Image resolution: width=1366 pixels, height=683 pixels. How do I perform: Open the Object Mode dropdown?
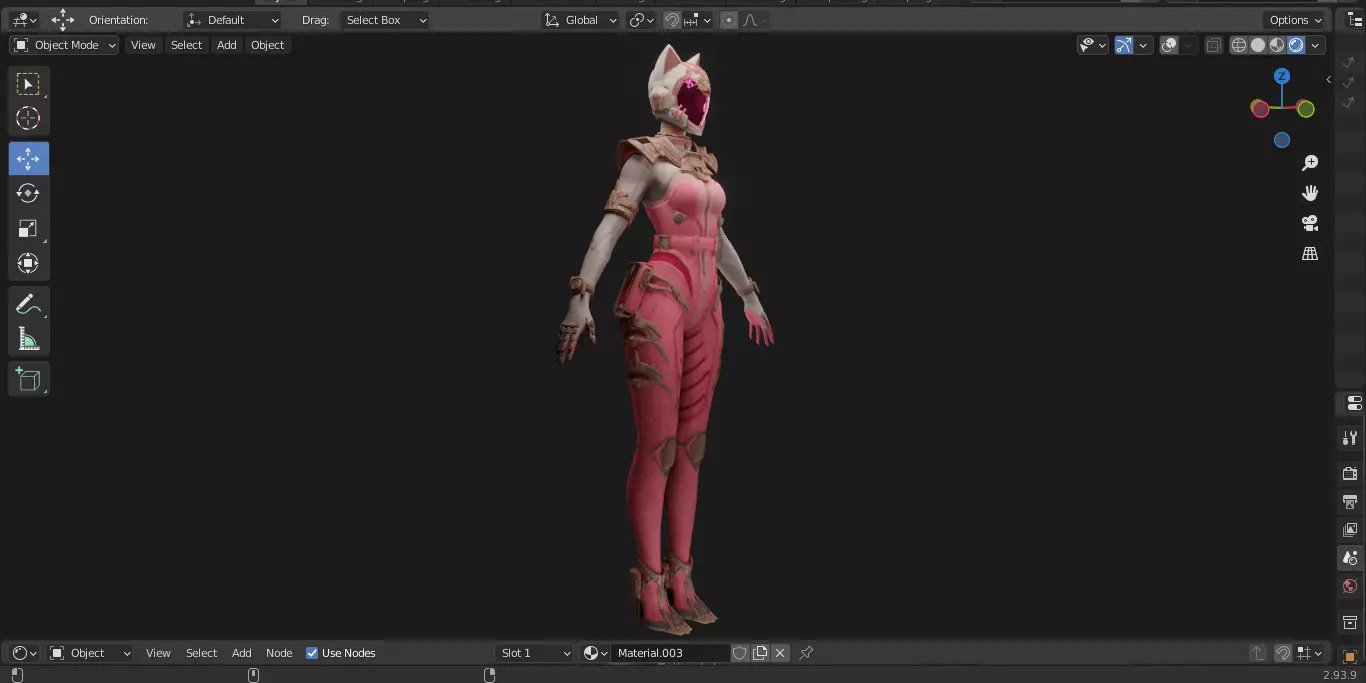[x=64, y=45]
